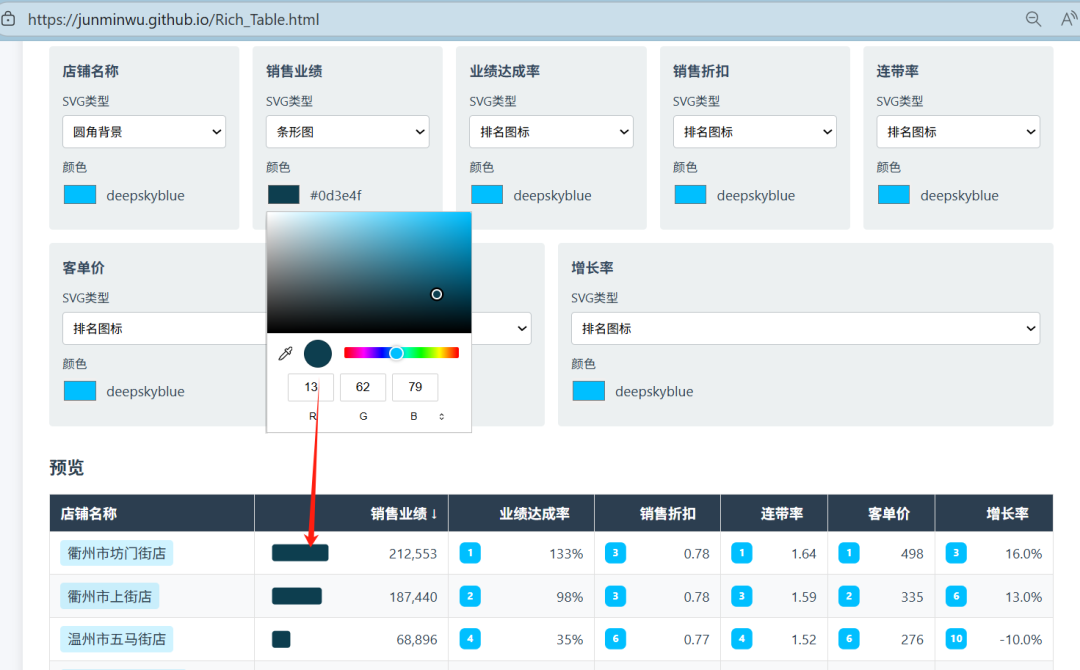Click rank badge 2 beside 98%
1080x670 pixels.
[470, 596]
